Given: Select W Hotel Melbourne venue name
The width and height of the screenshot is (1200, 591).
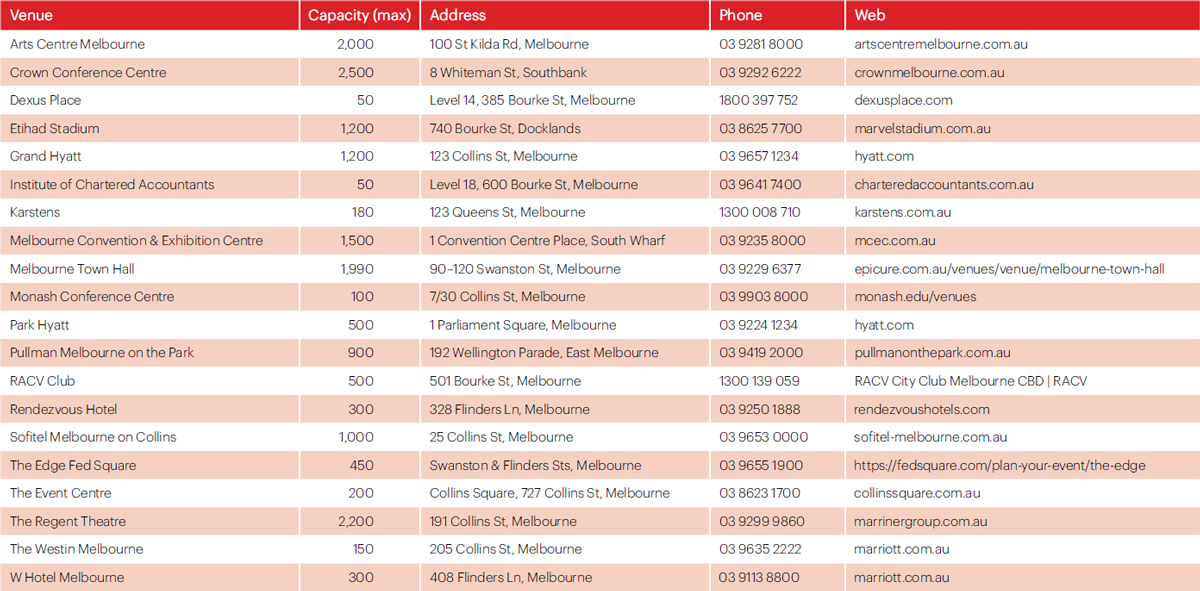Looking at the screenshot, I should [67, 577].
